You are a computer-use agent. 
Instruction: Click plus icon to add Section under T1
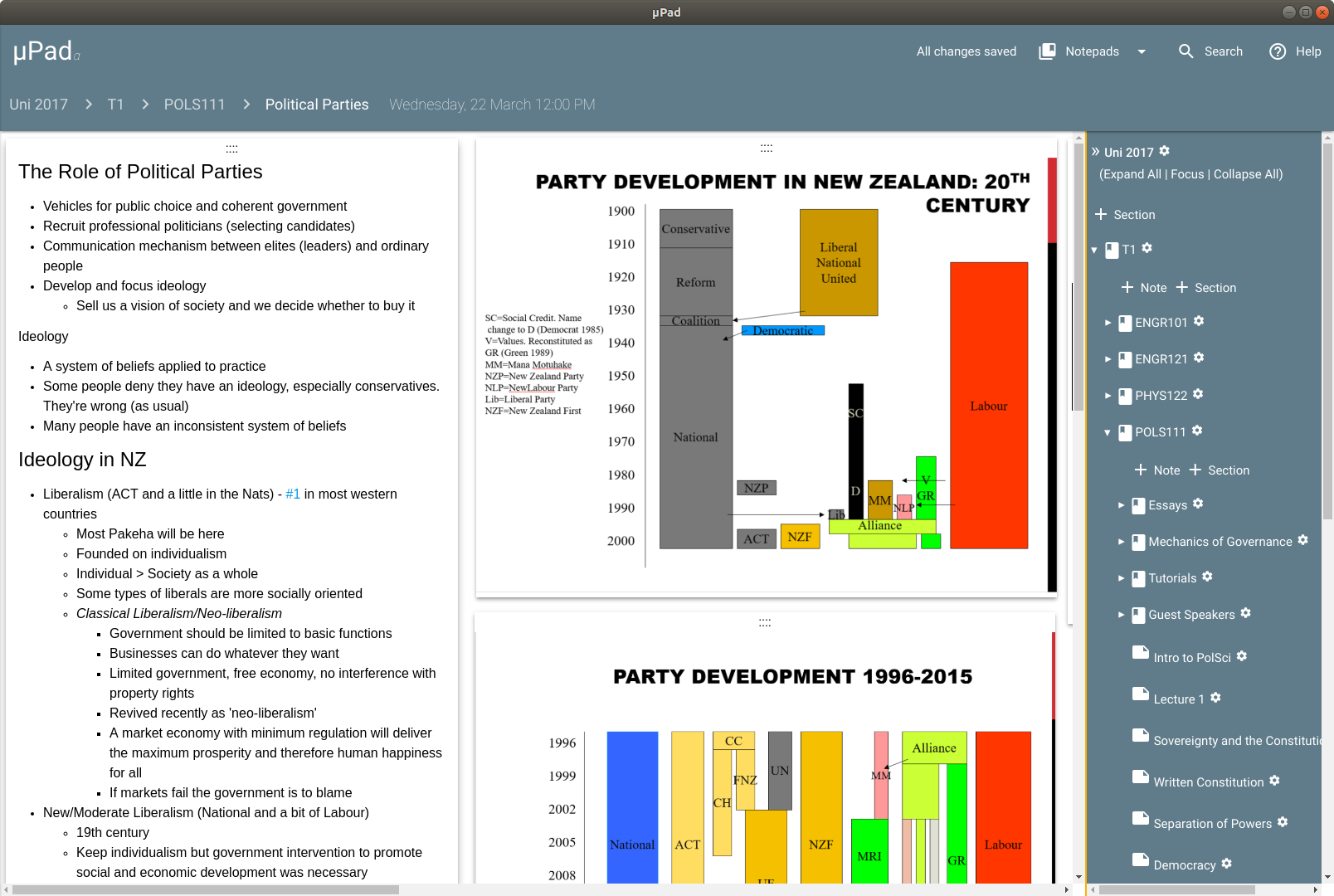point(1182,287)
